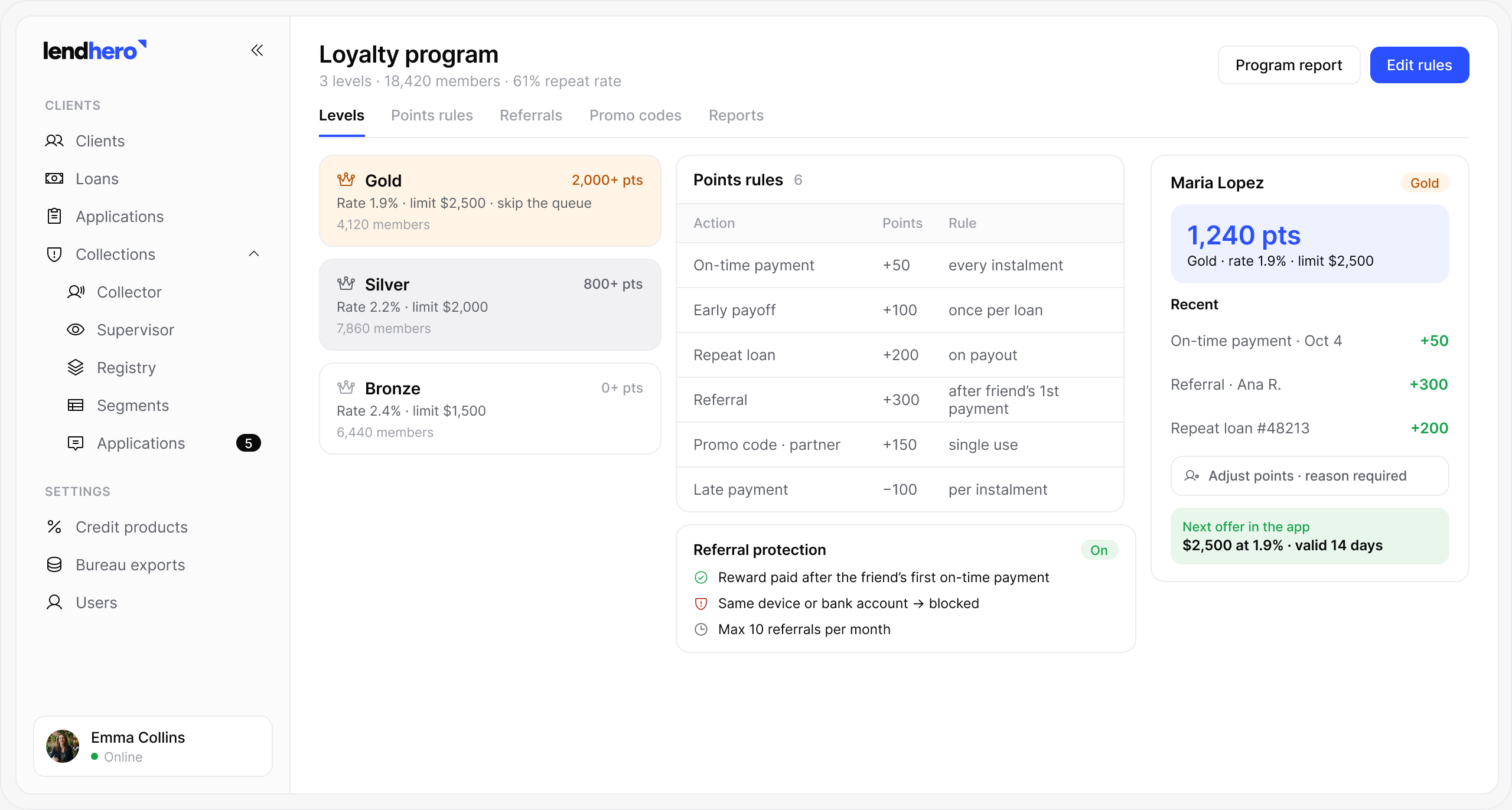The width and height of the screenshot is (1512, 810).
Task: Click Adjust points reason required button
Action: click(1309, 476)
